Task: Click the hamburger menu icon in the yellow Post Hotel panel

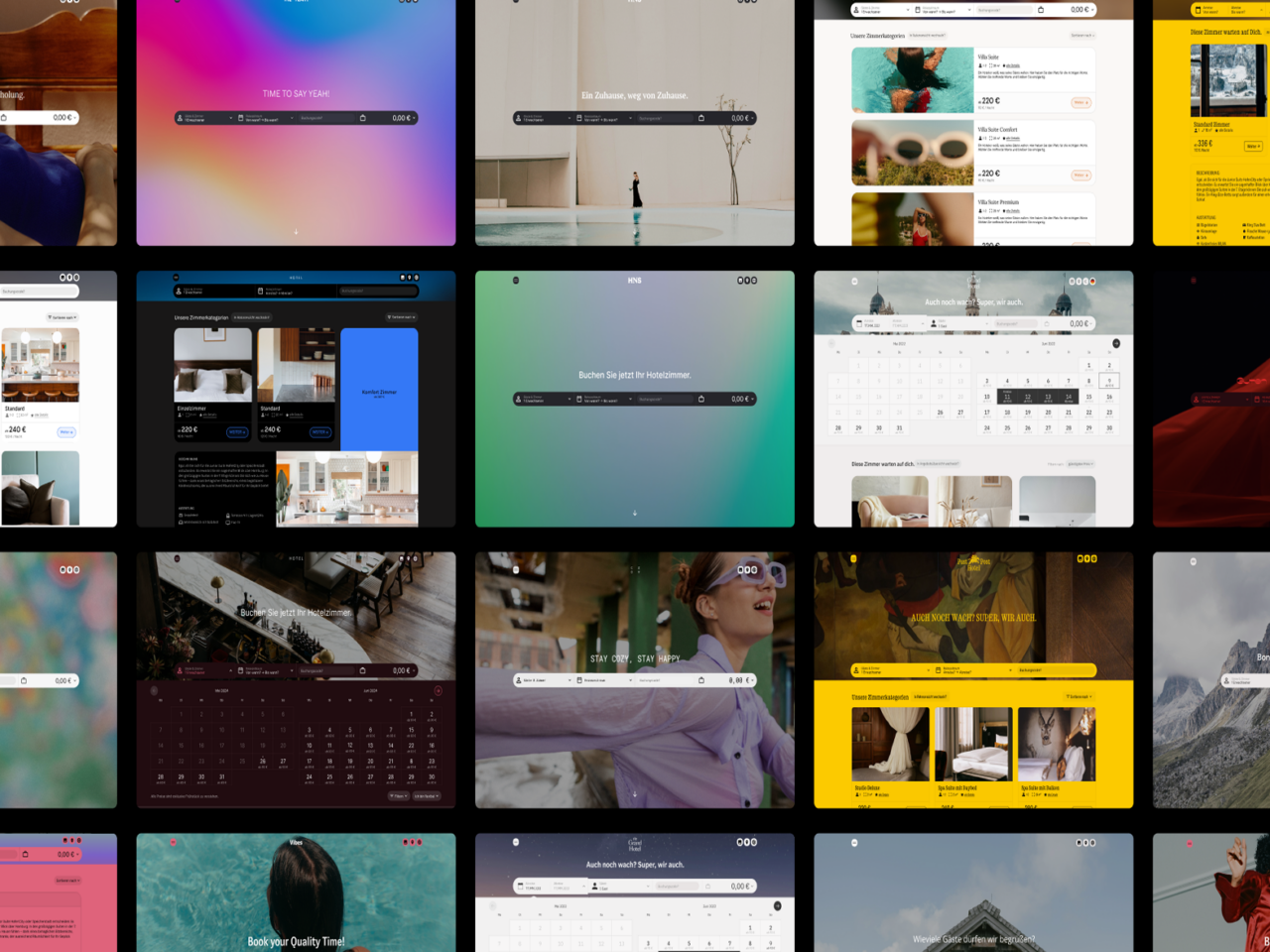Action: point(853,558)
